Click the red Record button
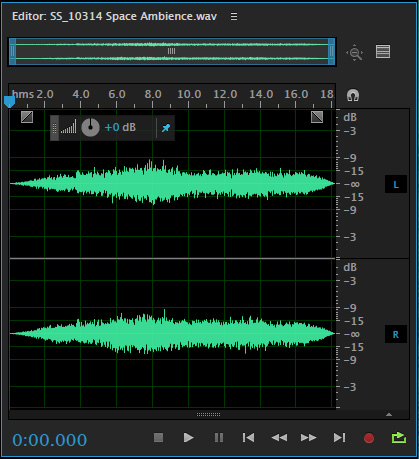 click(x=369, y=438)
